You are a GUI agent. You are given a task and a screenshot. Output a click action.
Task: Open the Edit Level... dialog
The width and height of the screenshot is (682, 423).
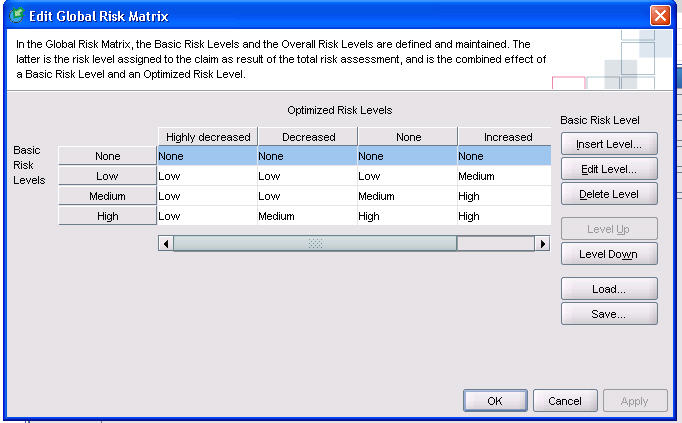point(609,169)
